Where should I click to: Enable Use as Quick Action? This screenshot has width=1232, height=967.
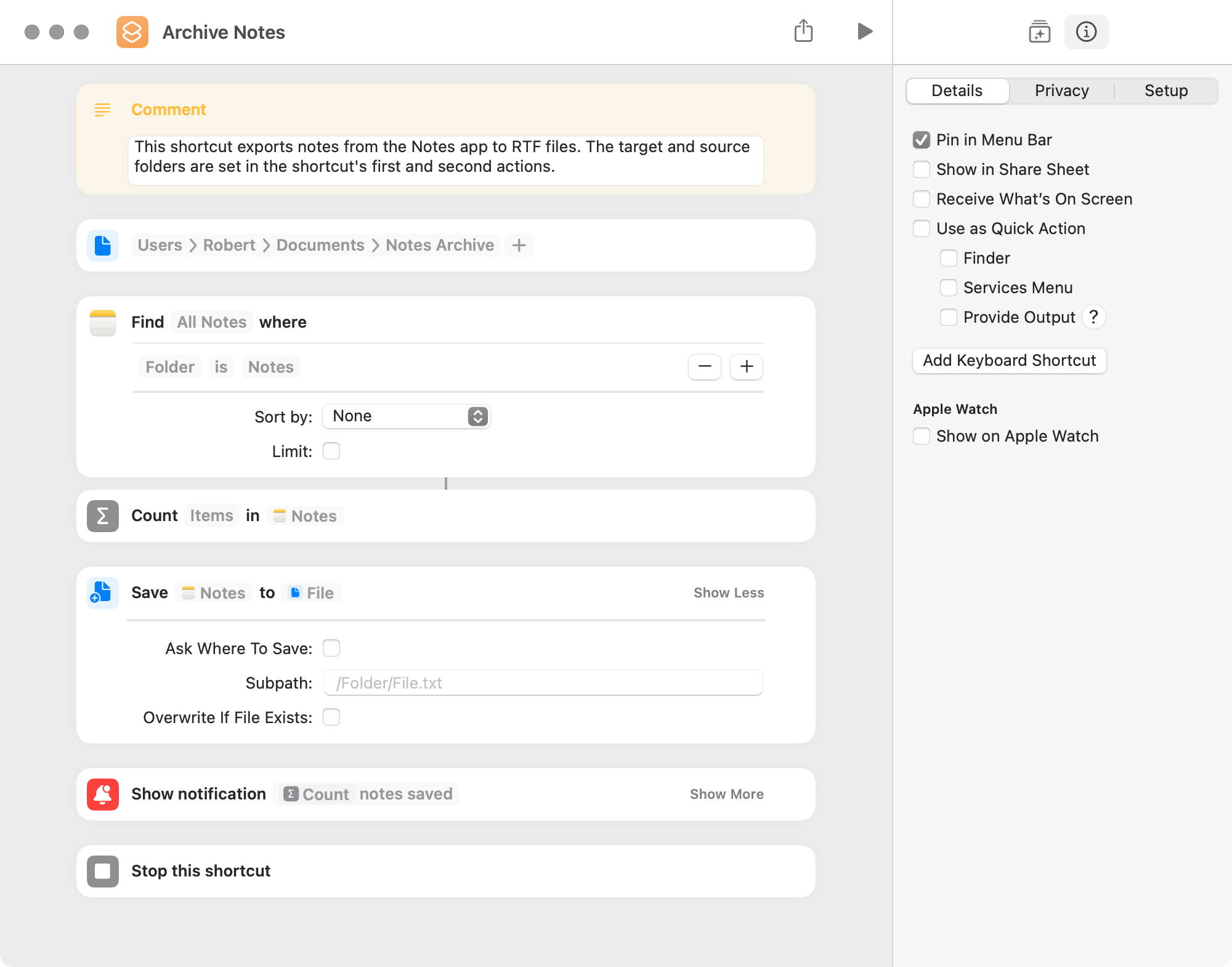click(x=922, y=229)
